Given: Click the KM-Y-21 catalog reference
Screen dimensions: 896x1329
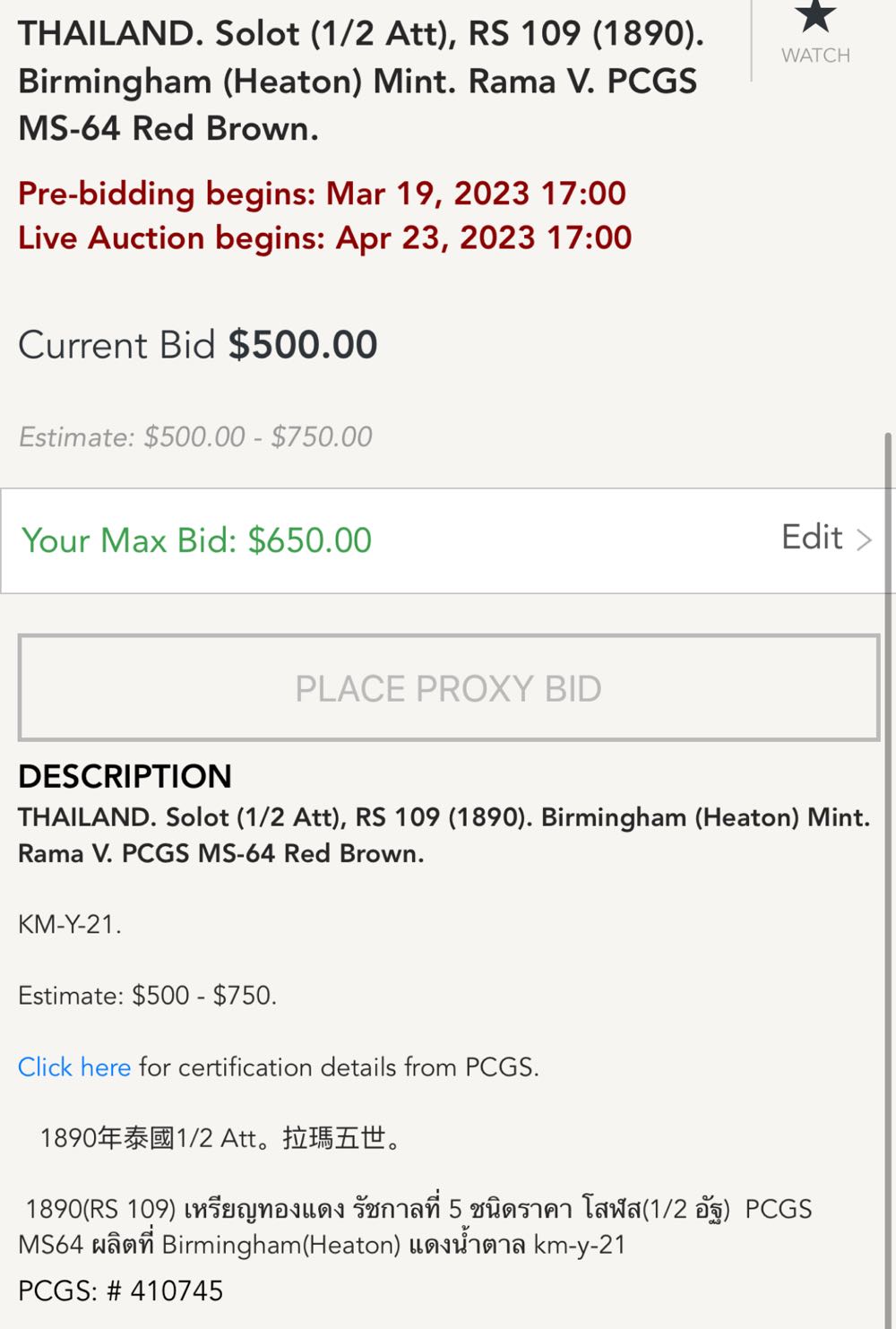Looking at the screenshot, I should click(x=70, y=925).
